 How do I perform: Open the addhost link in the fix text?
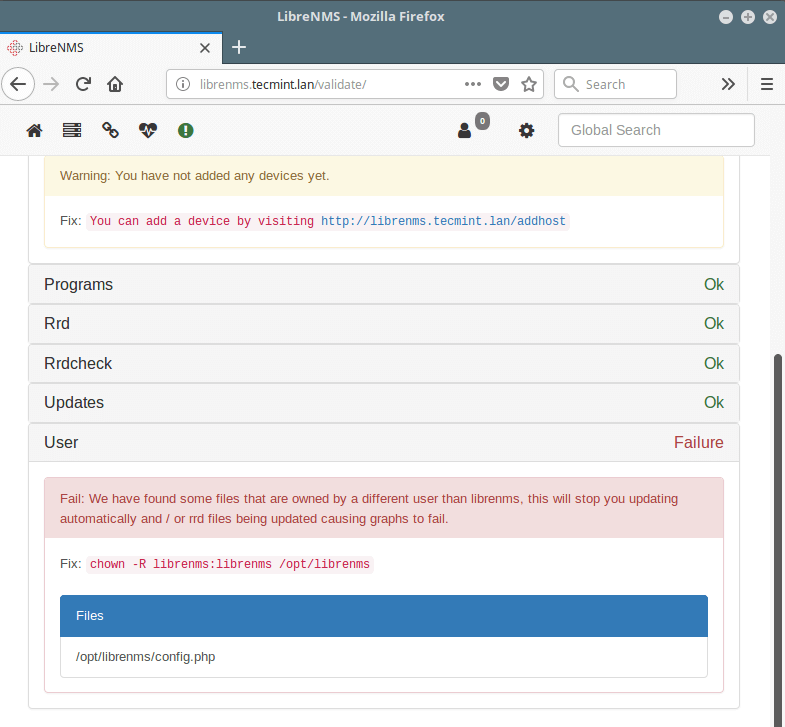coord(443,221)
